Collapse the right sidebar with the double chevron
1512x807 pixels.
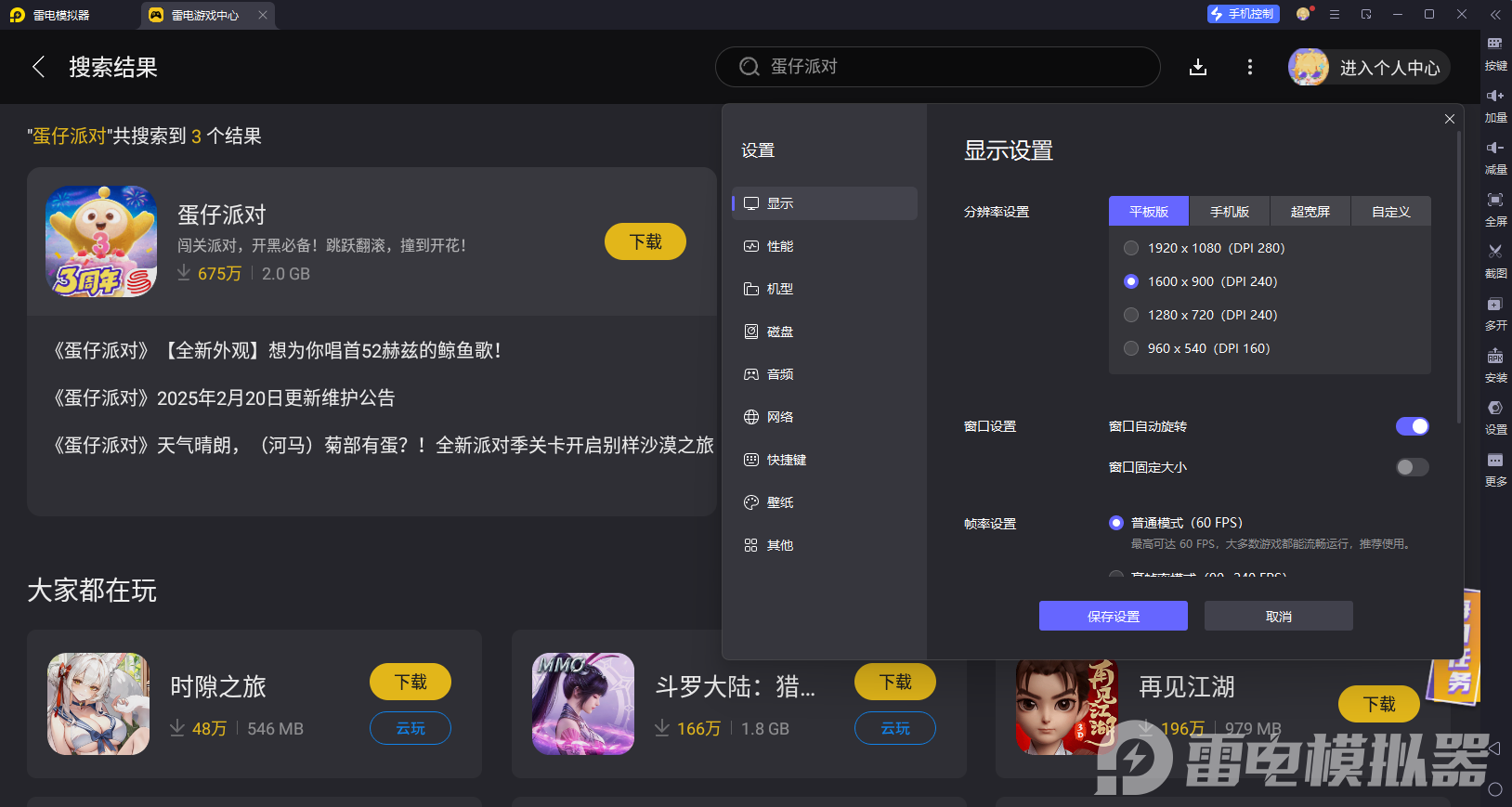[x=1495, y=14]
